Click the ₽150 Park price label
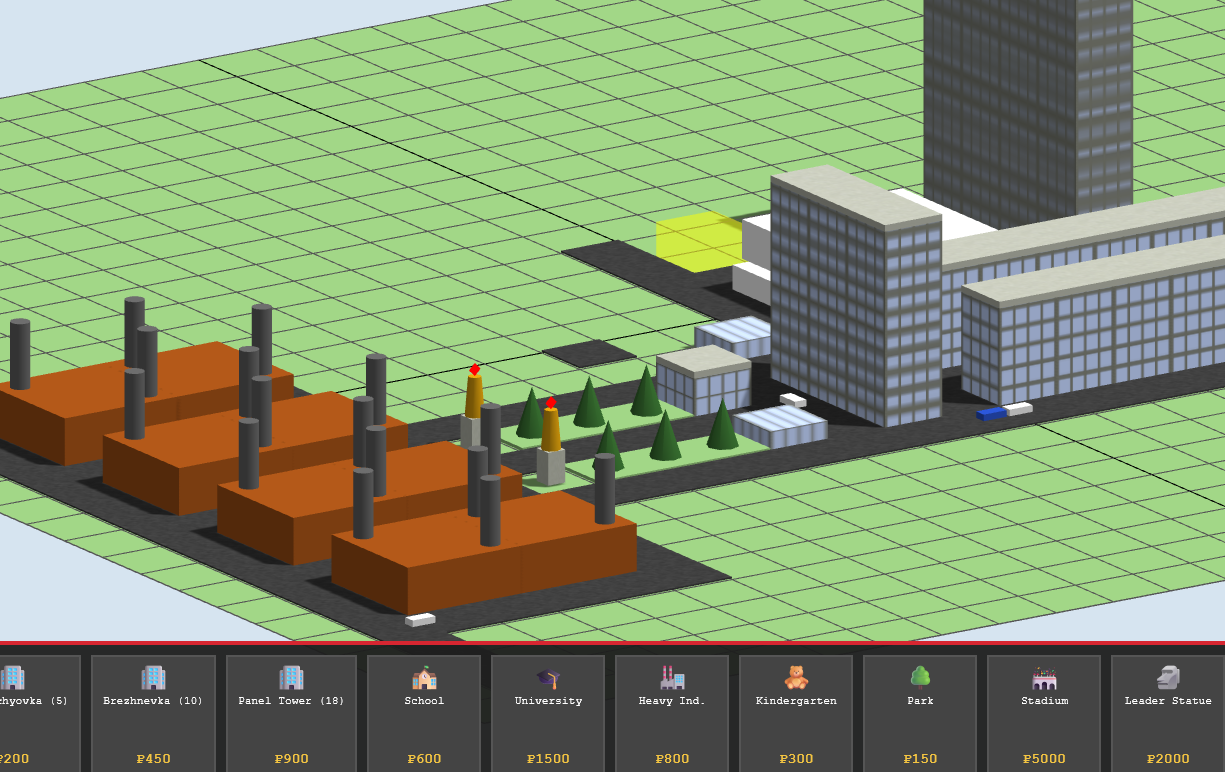The image size is (1225, 772). tap(920, 759)
